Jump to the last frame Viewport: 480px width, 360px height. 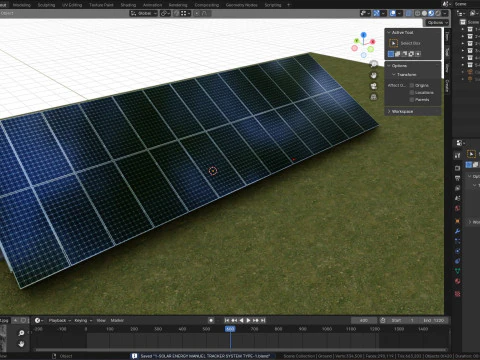point(263,320)
